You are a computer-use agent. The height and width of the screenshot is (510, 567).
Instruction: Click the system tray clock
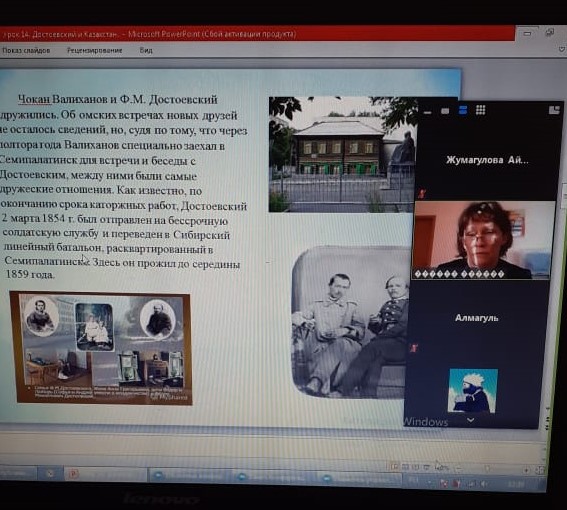click(516, 484)
